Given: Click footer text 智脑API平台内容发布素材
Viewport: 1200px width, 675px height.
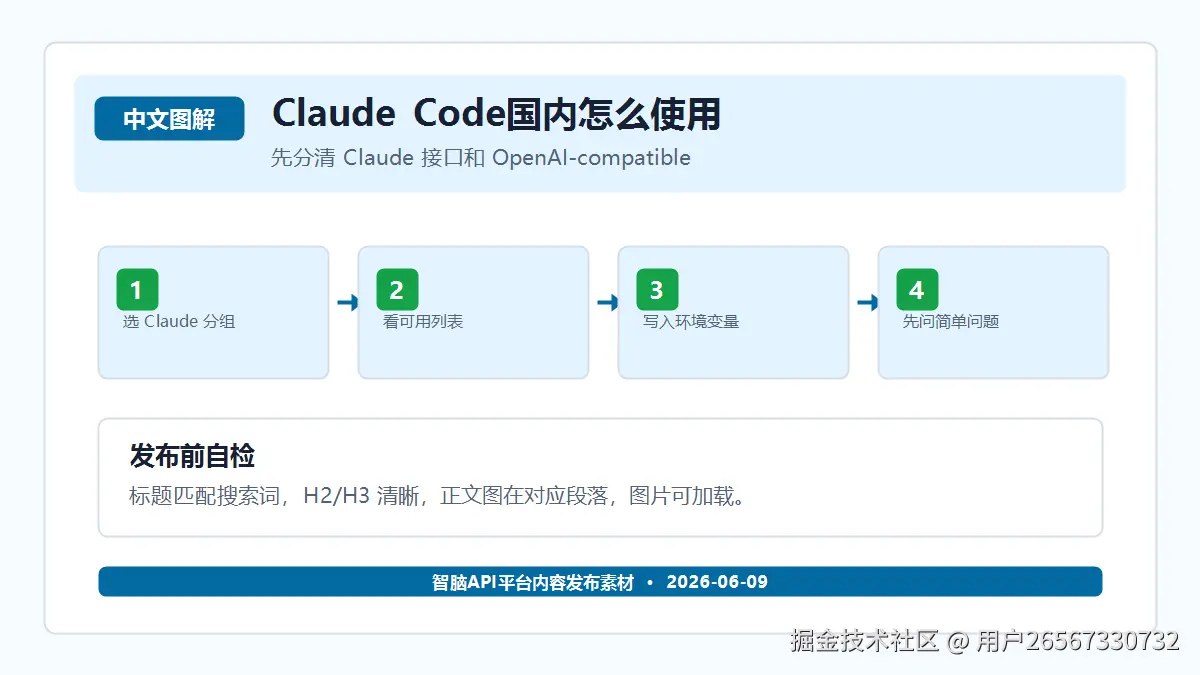Looking at the screenshot, I should pos(533,582).
